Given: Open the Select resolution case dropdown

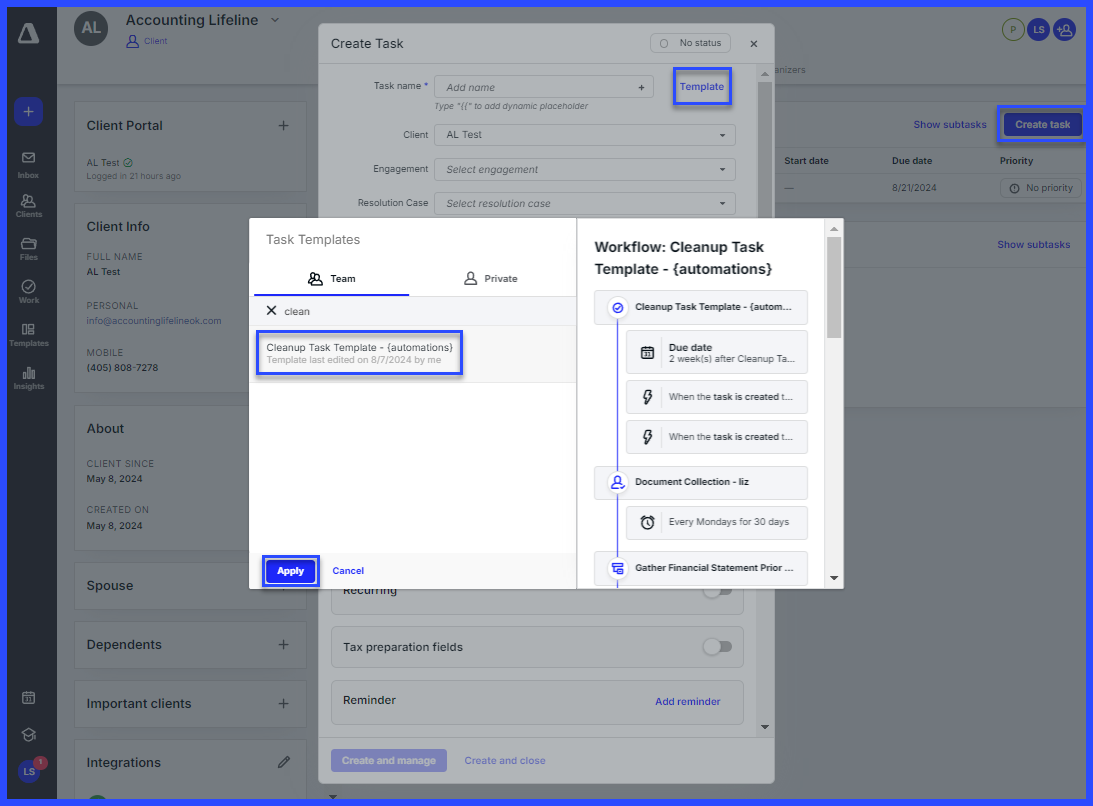Looking at the screenshot, I should [x=584, y=204].
